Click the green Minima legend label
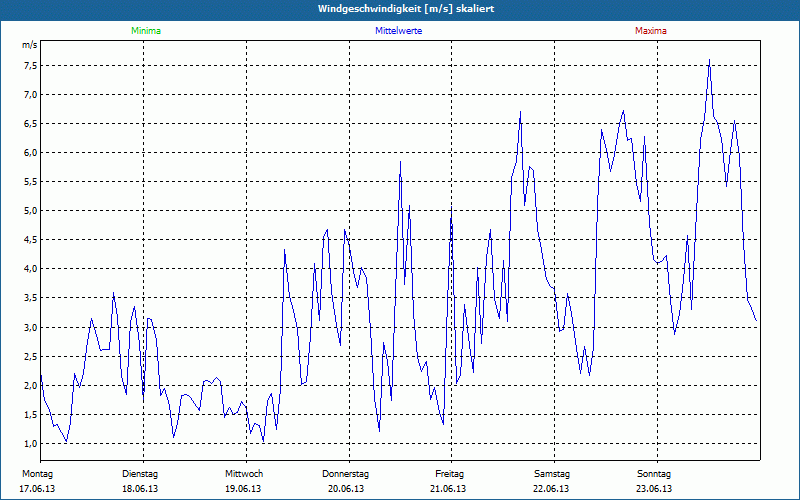800x500 pixels. 146,31
